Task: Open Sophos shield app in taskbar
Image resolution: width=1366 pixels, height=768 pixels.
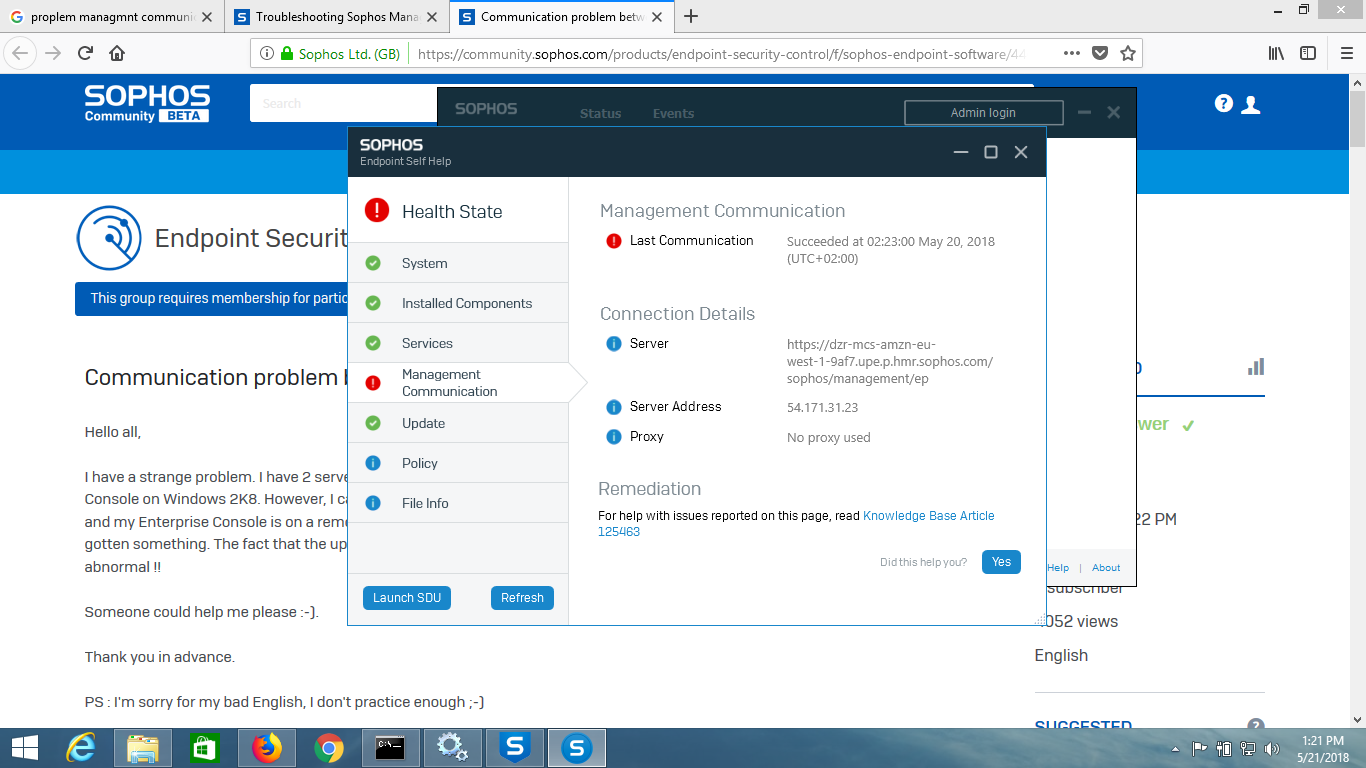Action: [x=514, y=748]
